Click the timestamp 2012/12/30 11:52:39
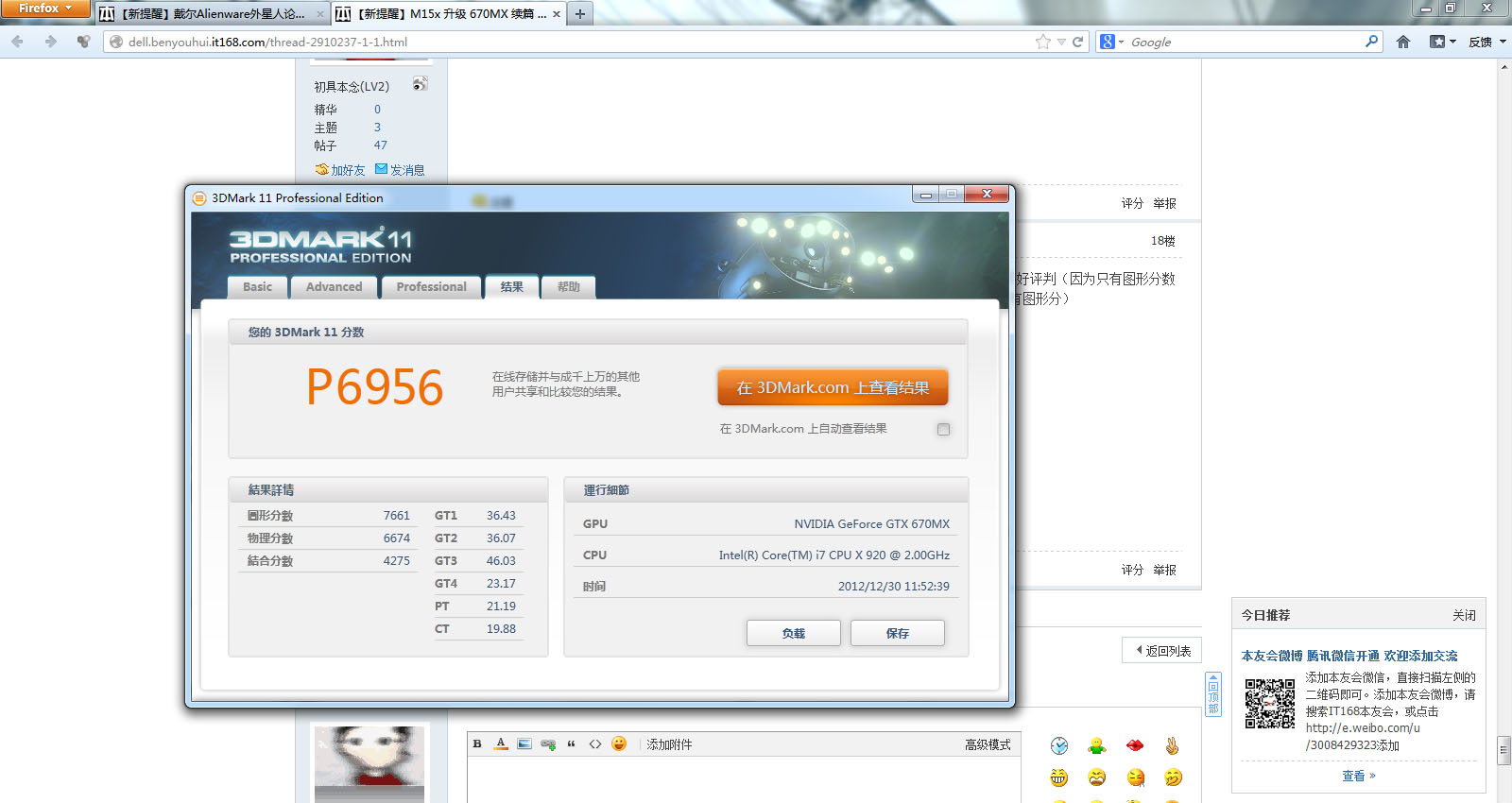The height and width of the screenshot is (803, 1512). (894, 587)
